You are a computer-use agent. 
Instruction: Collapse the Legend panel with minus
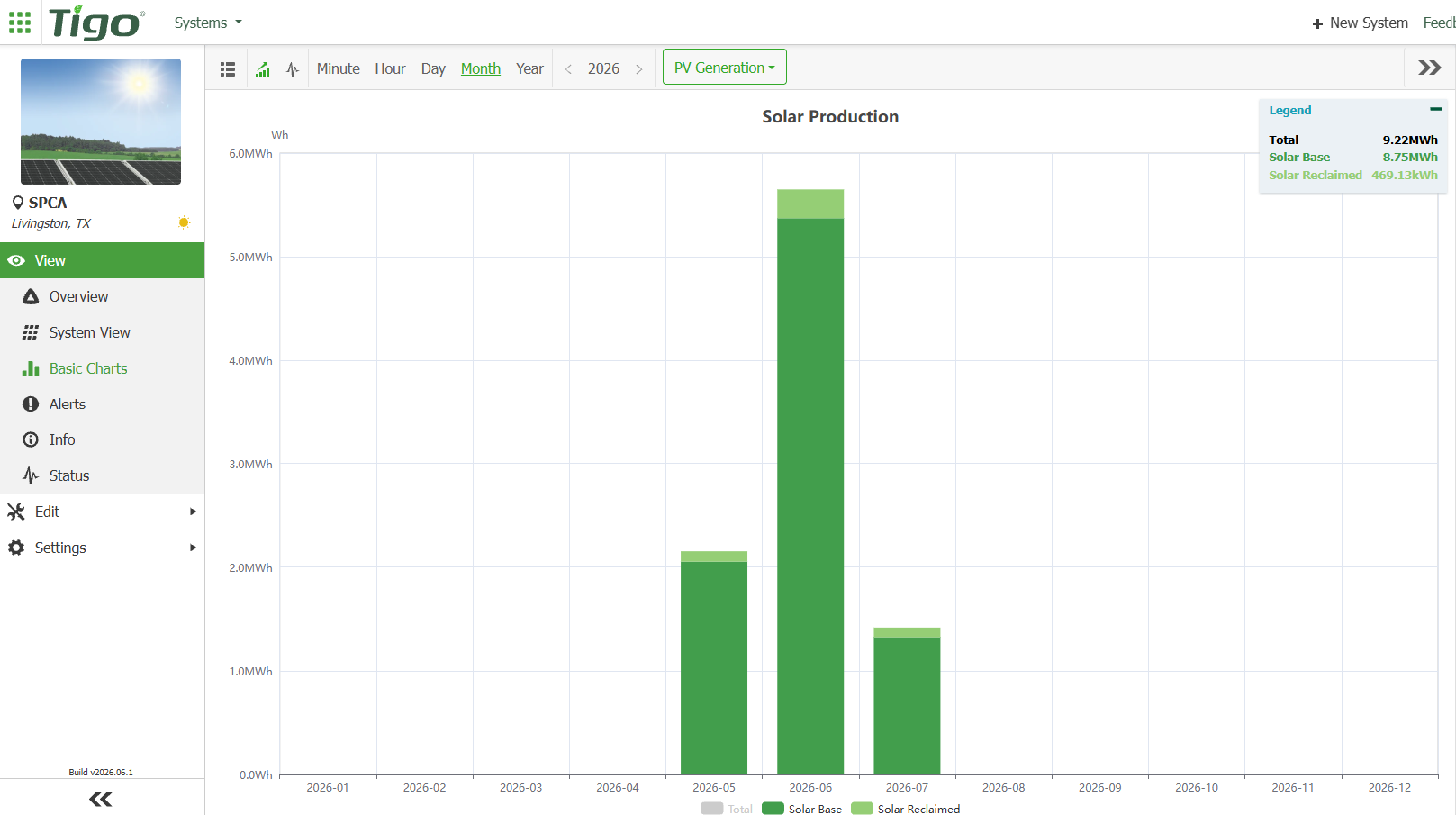click(1436, 109)
